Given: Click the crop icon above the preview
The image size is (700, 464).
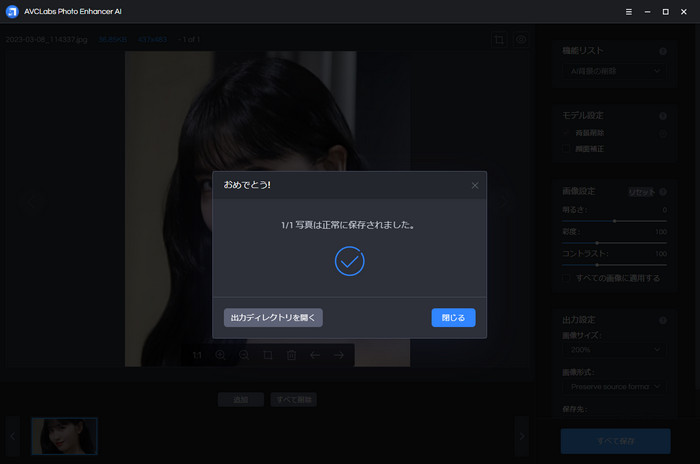Looking at the screenshot, I should pyautogui.click(x=499, y=39).
